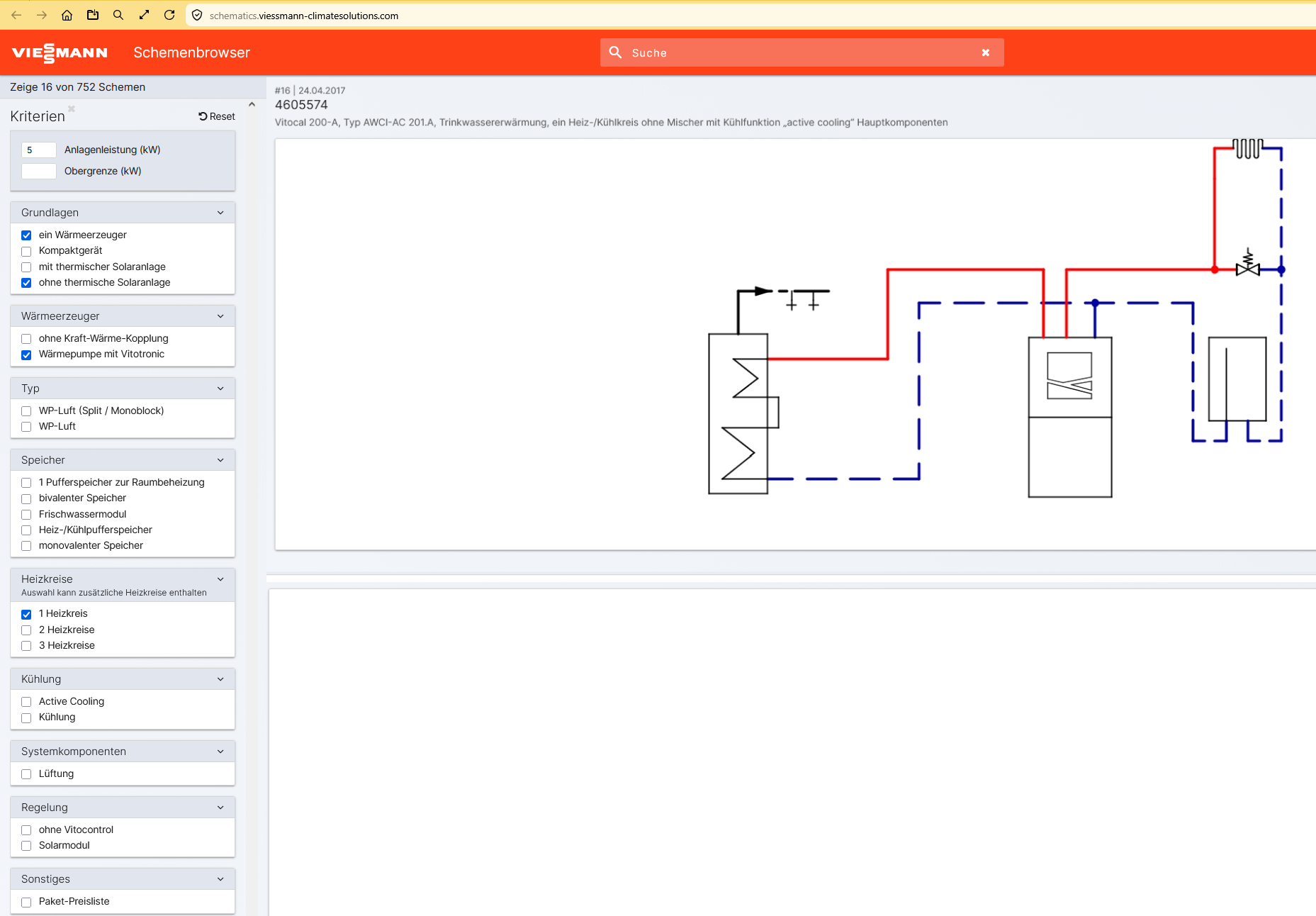Click the browser address bar URL

(304, 16)
